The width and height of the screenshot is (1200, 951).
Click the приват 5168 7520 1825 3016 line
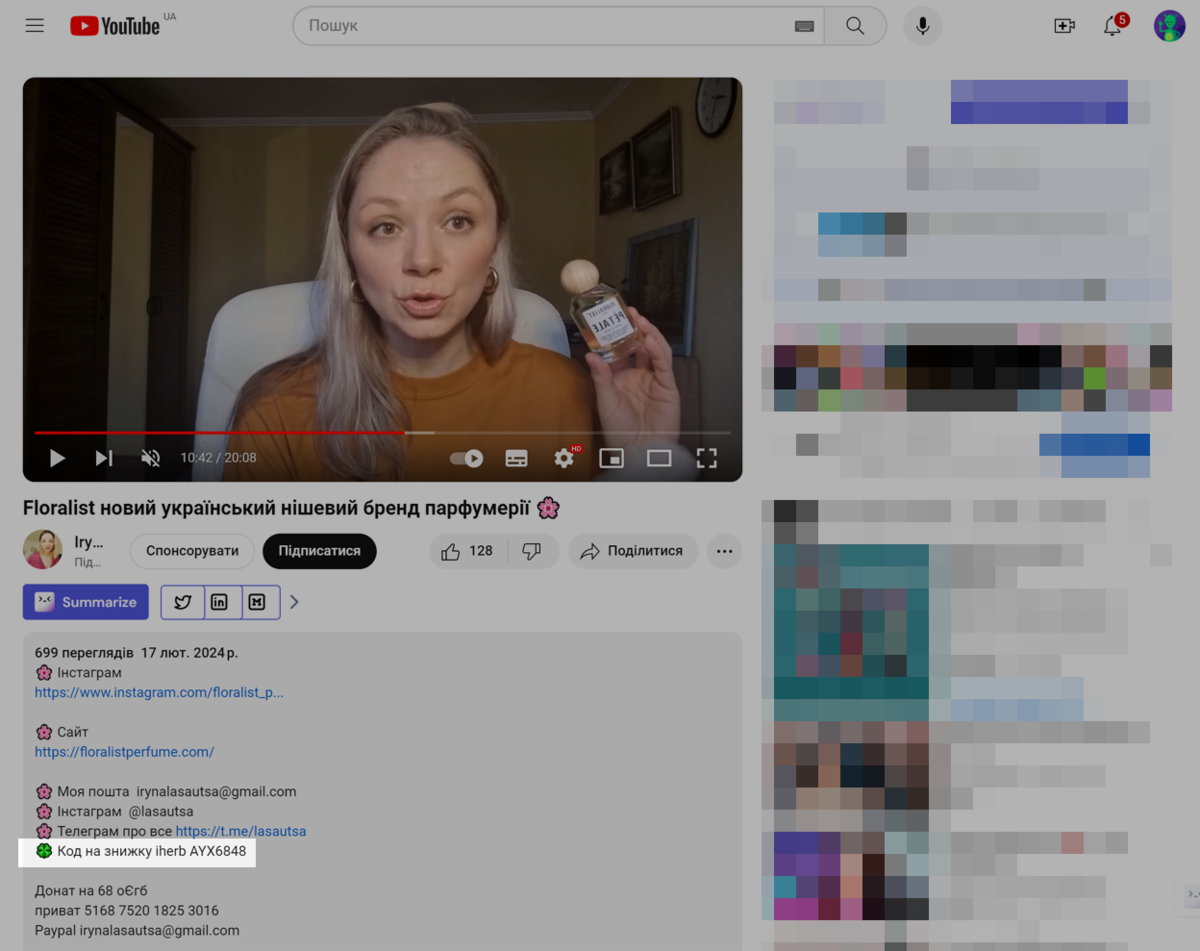(127, 910)
